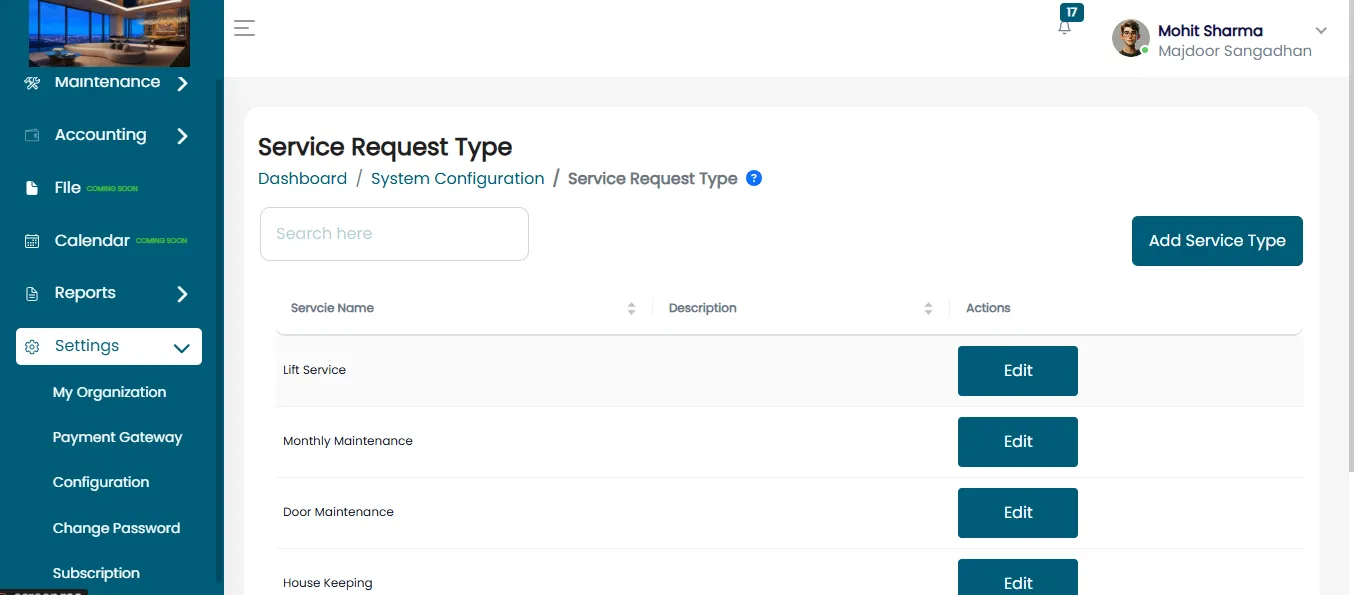Edit the Lift Service row
Screen dimensions: 1354x595
[1018, 371]
